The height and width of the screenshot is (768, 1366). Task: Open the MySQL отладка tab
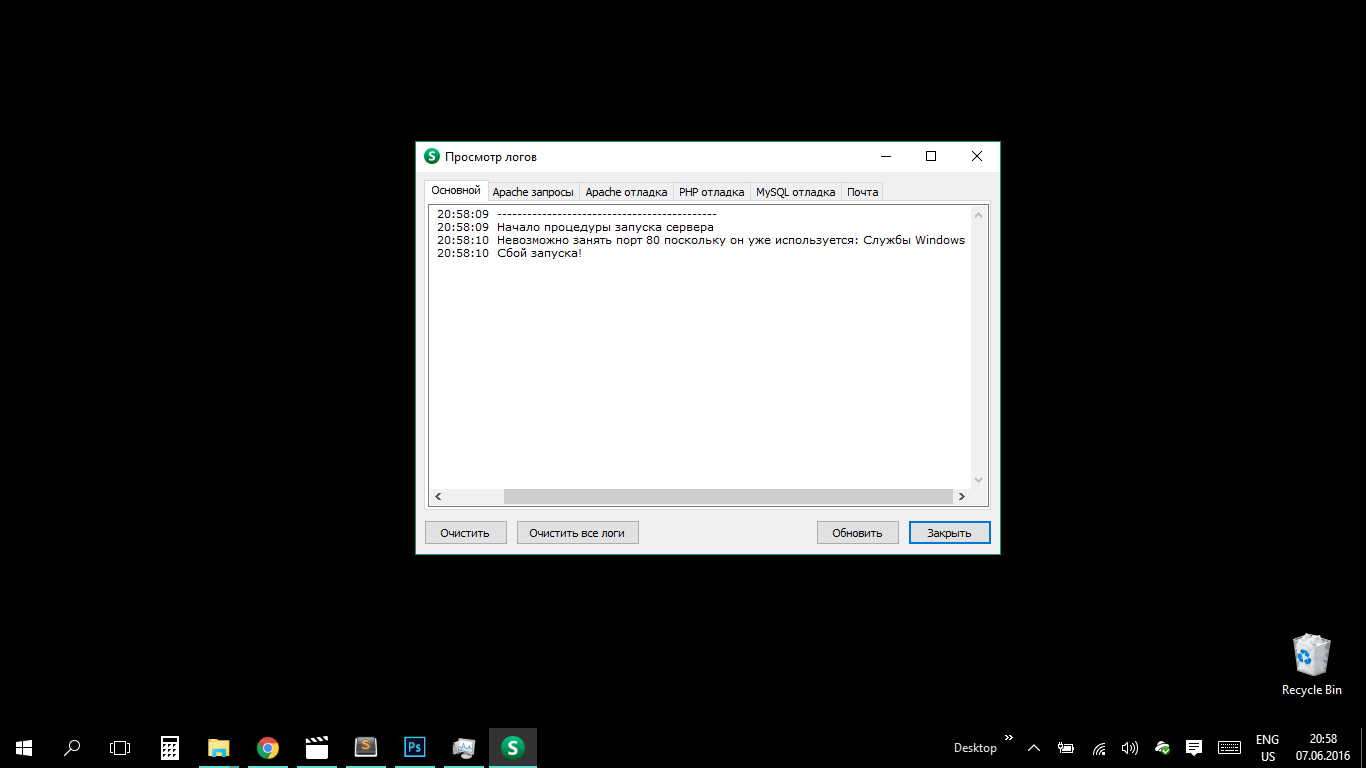(x=795, y=192)
